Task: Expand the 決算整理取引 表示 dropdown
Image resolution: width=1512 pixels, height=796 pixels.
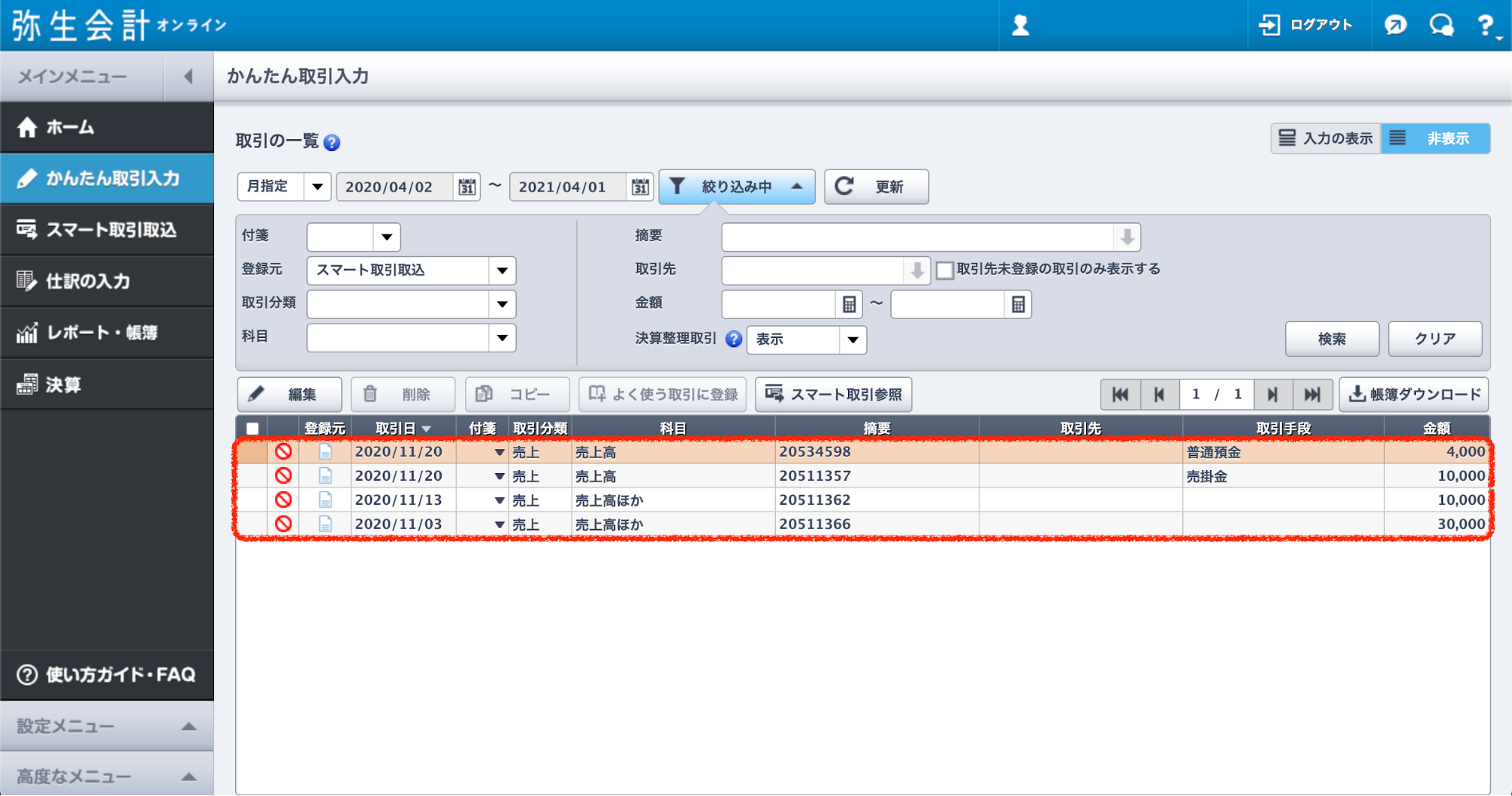Action: click(x=852, y=339)
